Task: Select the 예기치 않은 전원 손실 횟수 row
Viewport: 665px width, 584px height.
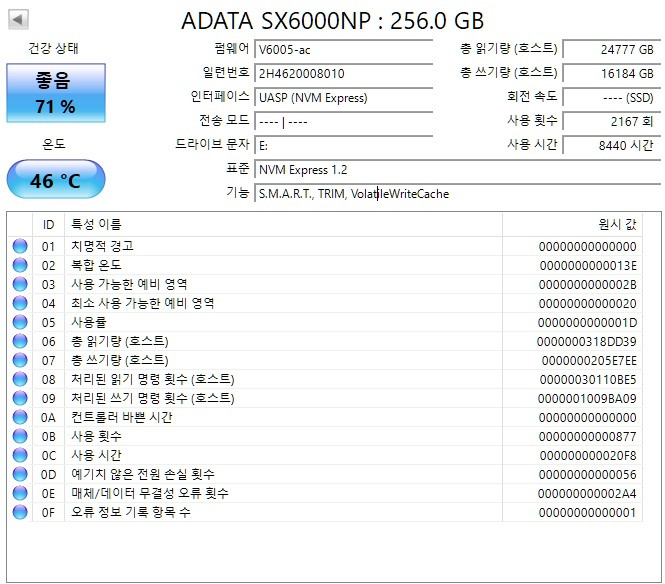Action: click(325, 474)
